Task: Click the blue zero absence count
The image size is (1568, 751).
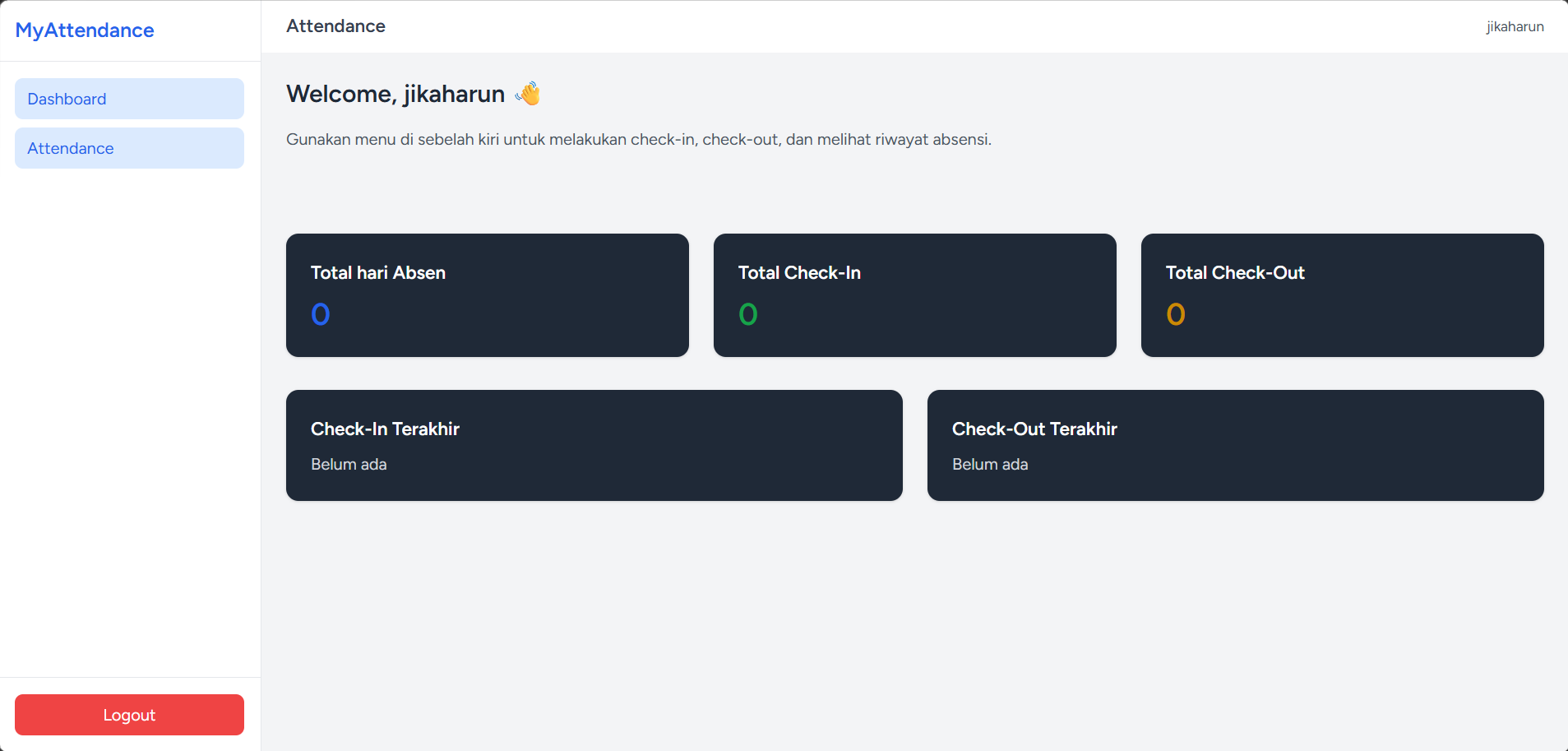Action: (x=321, y=314)
